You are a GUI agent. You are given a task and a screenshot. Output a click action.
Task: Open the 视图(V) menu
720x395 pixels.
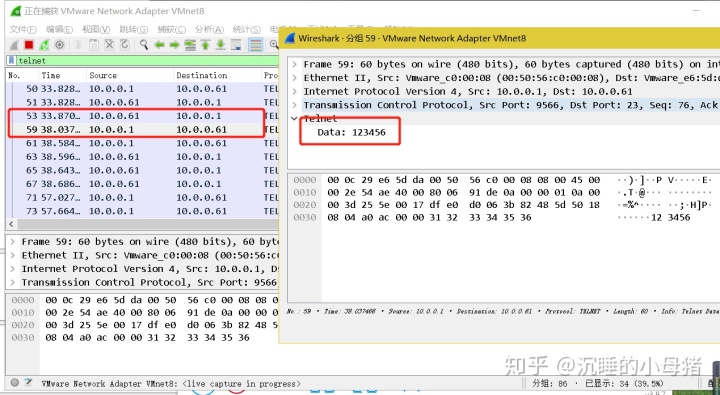[96, 29]
